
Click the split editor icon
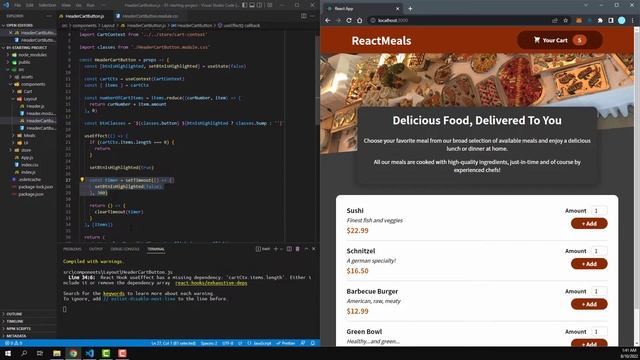(x=304, y=16)
